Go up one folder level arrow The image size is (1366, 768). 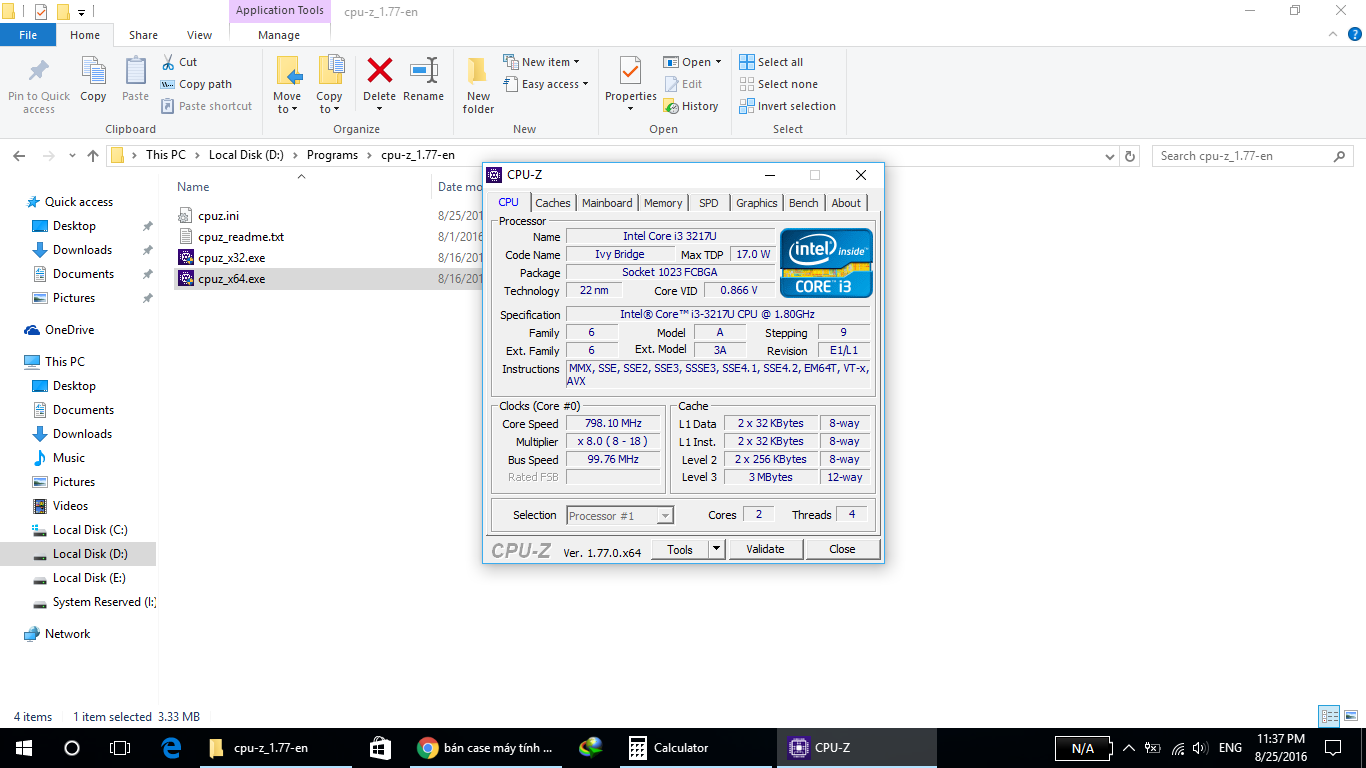[93, 156]
